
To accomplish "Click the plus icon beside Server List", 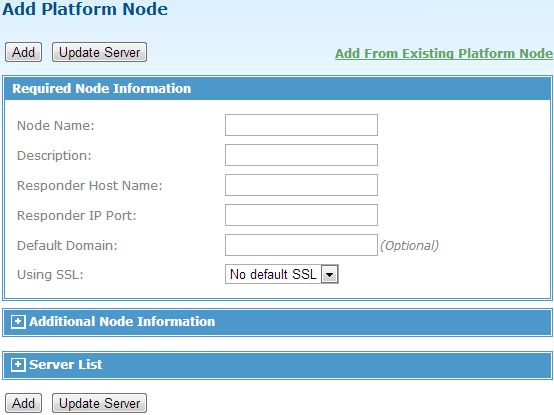I will [18, 364].
